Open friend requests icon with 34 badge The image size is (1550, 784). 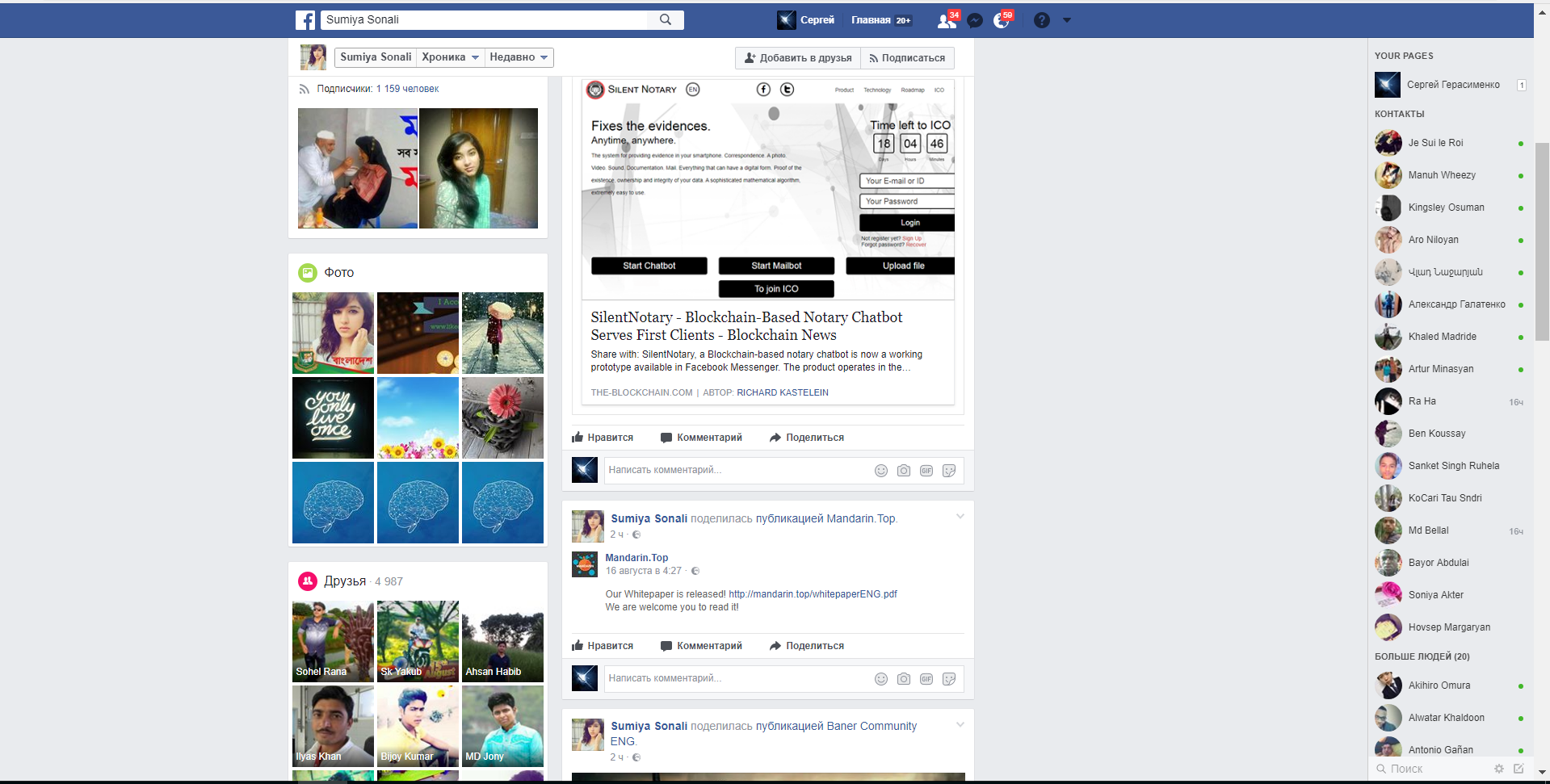pos(947,20)
